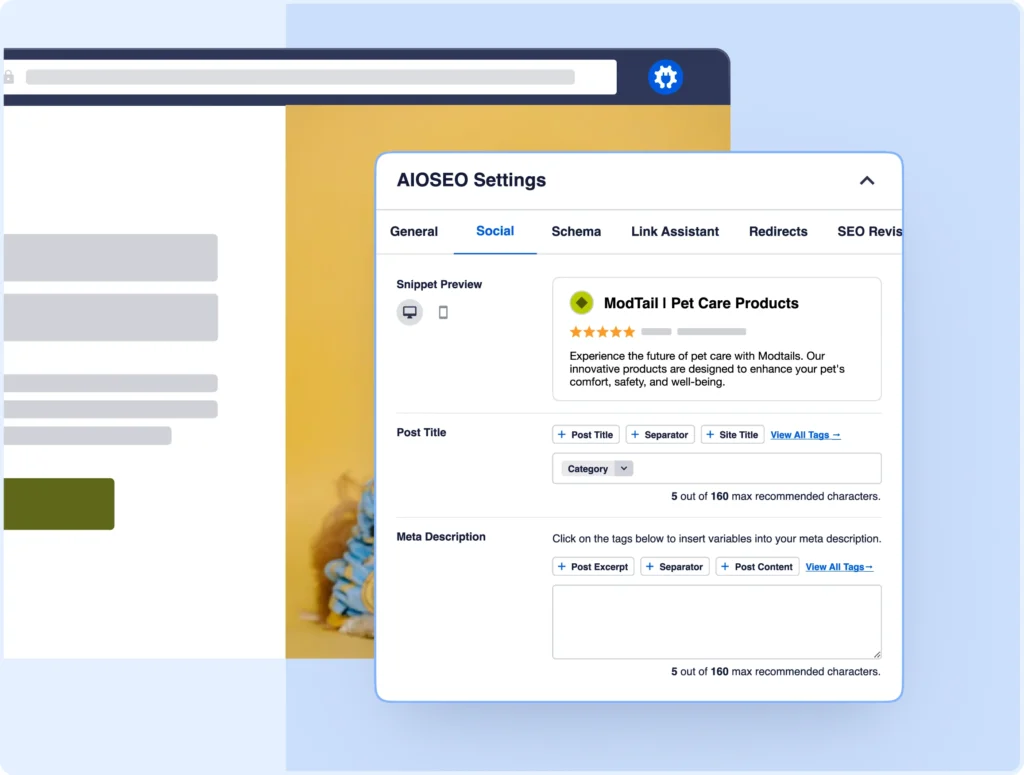Switch to the General tab

click(414, 232)
